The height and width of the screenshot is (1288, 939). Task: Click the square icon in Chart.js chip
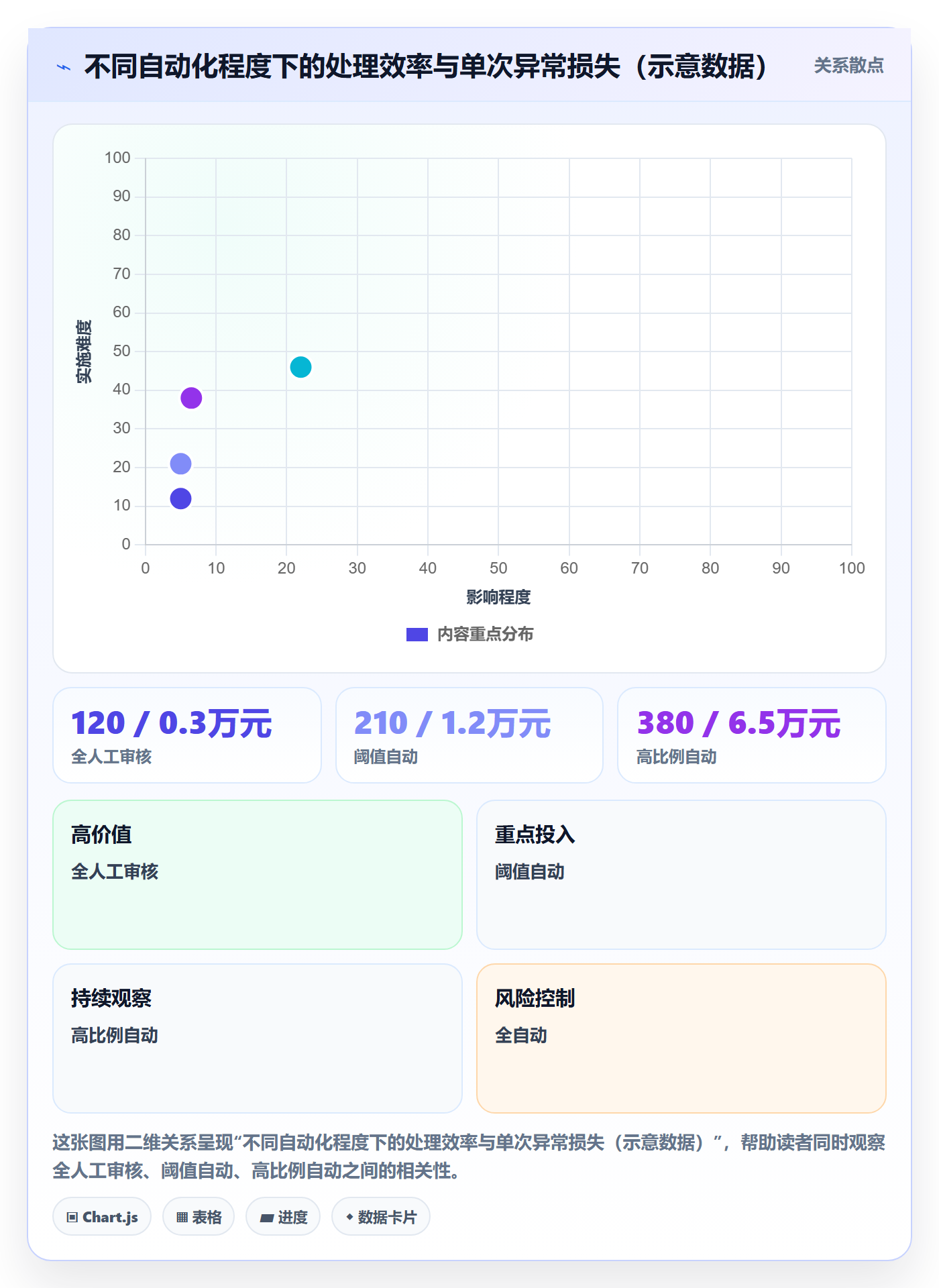tap(72, 1218)
